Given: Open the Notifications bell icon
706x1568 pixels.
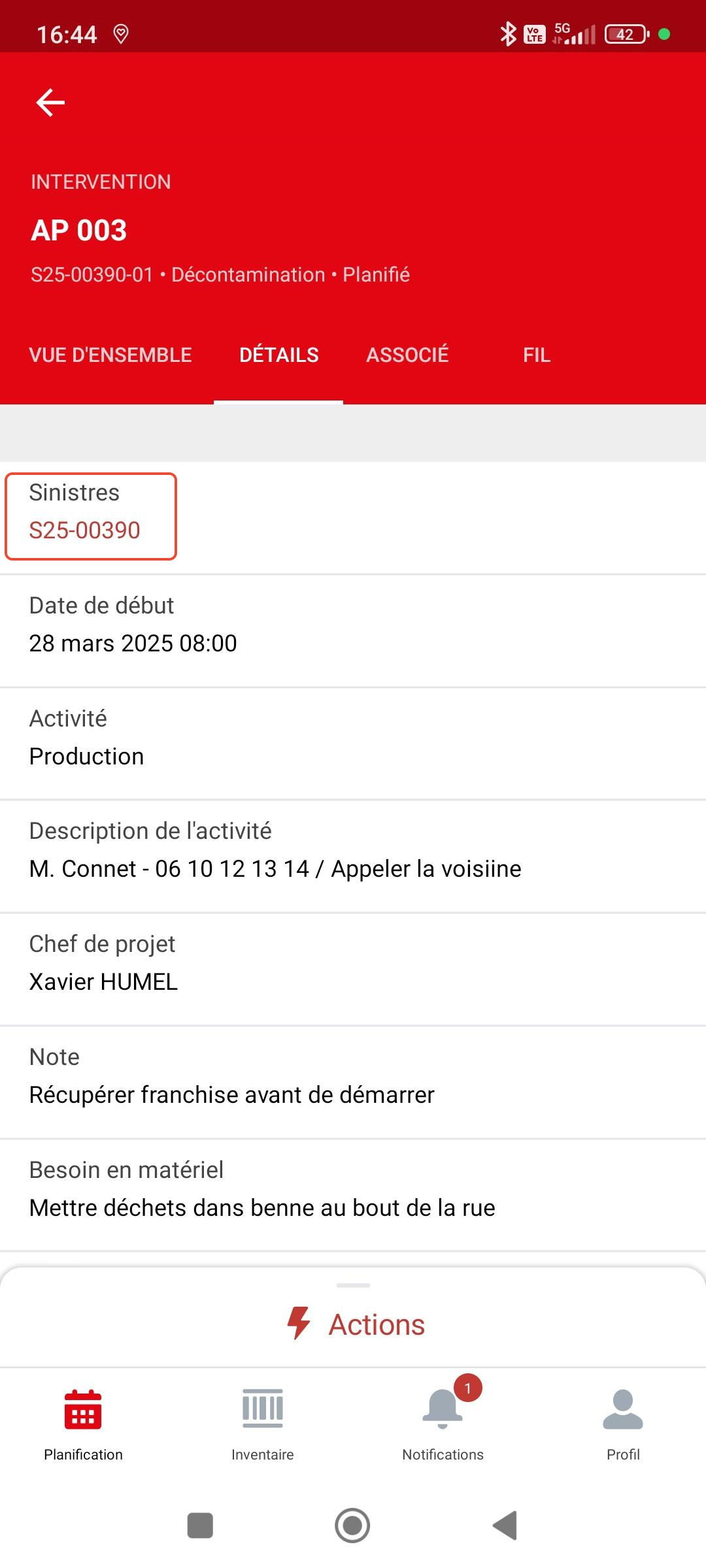Looking at the screenshot, I should coord(443,1409).
